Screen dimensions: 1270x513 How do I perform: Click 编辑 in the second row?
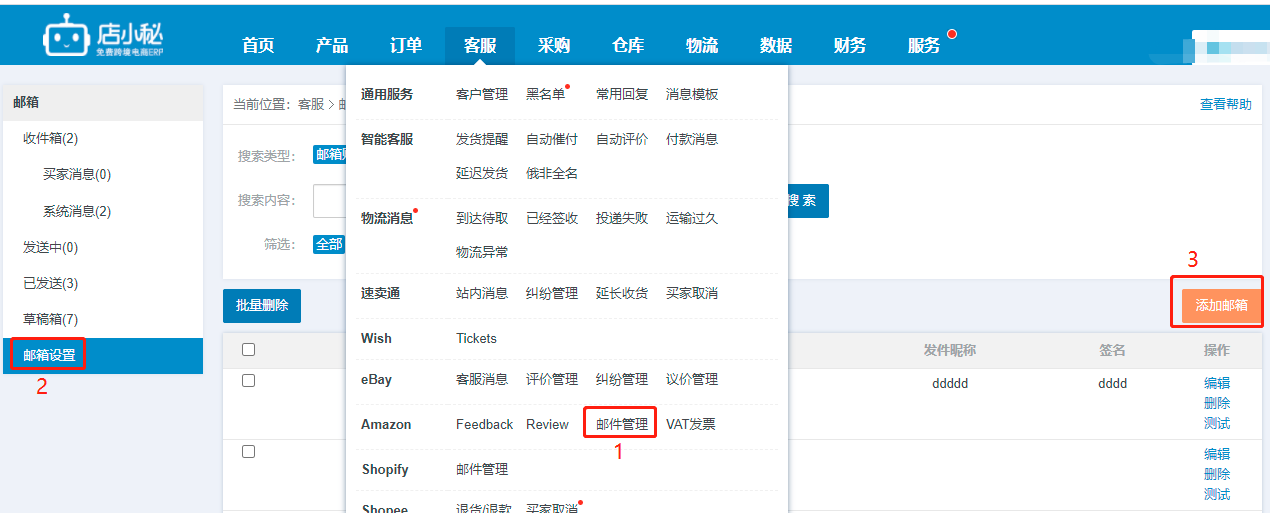point(1217,454)
